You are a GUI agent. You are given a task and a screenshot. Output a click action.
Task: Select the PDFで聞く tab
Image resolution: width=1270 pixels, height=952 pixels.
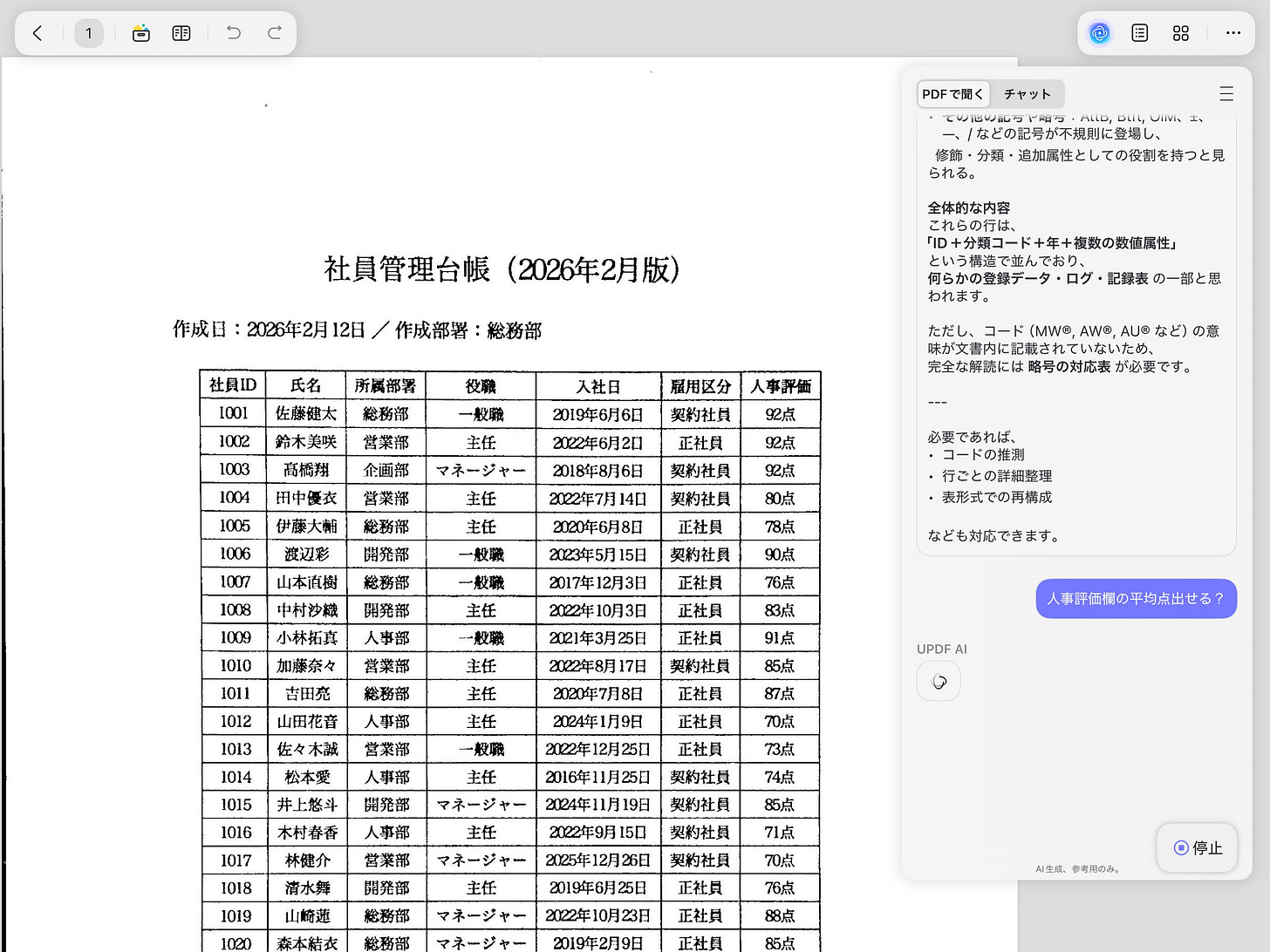[x=952, y=93]
